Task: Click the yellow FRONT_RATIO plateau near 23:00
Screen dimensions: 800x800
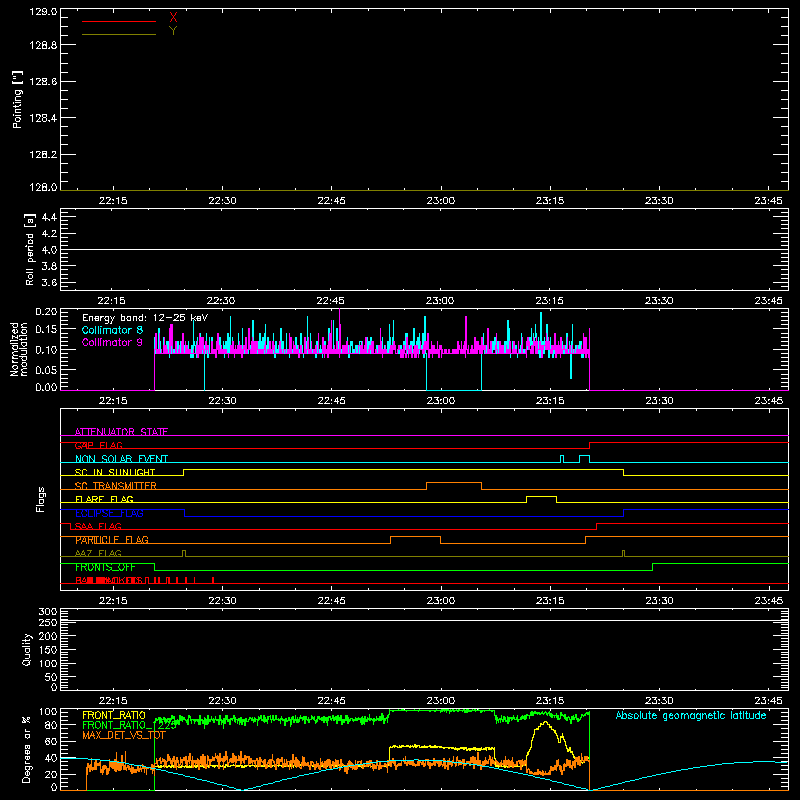Action: (441, 747)
